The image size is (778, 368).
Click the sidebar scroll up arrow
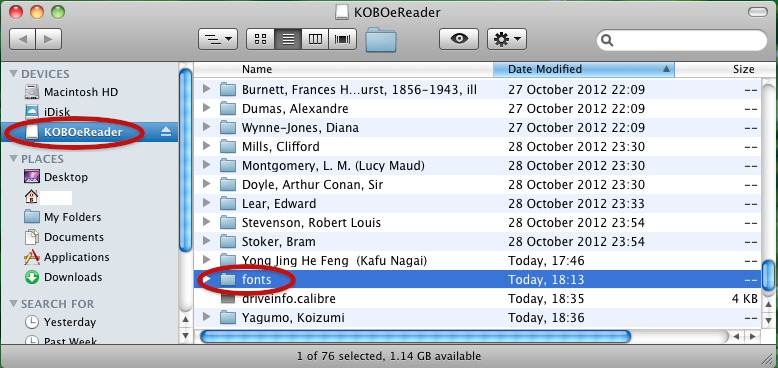click(185, 319)
